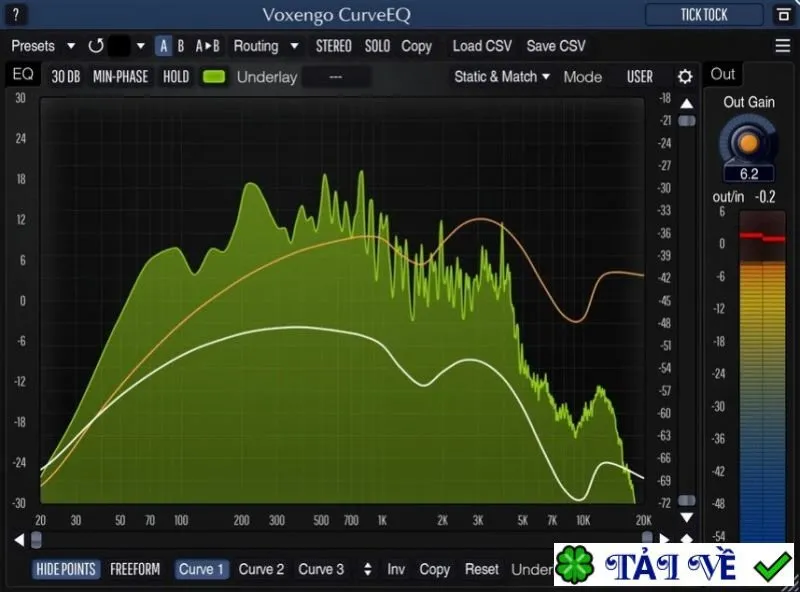This screenshot has height=592, width=800.
Task: Select the Curve 3 tab
Action: point(321,570)
